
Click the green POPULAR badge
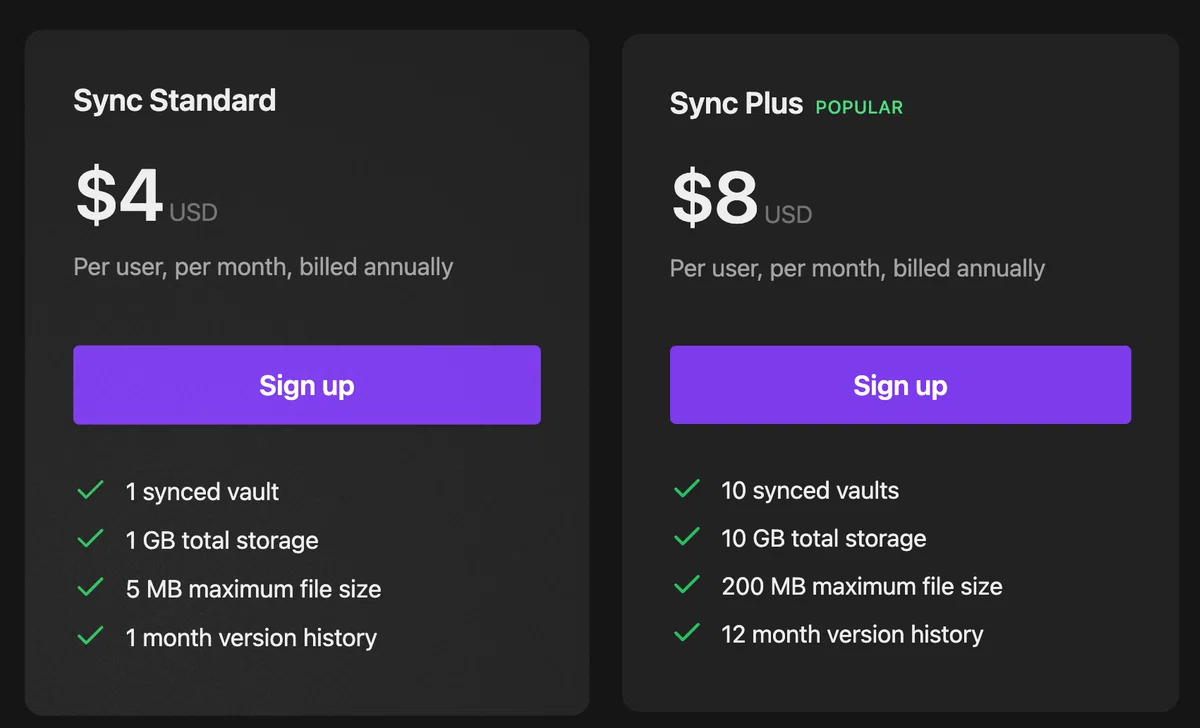[859, 107]
